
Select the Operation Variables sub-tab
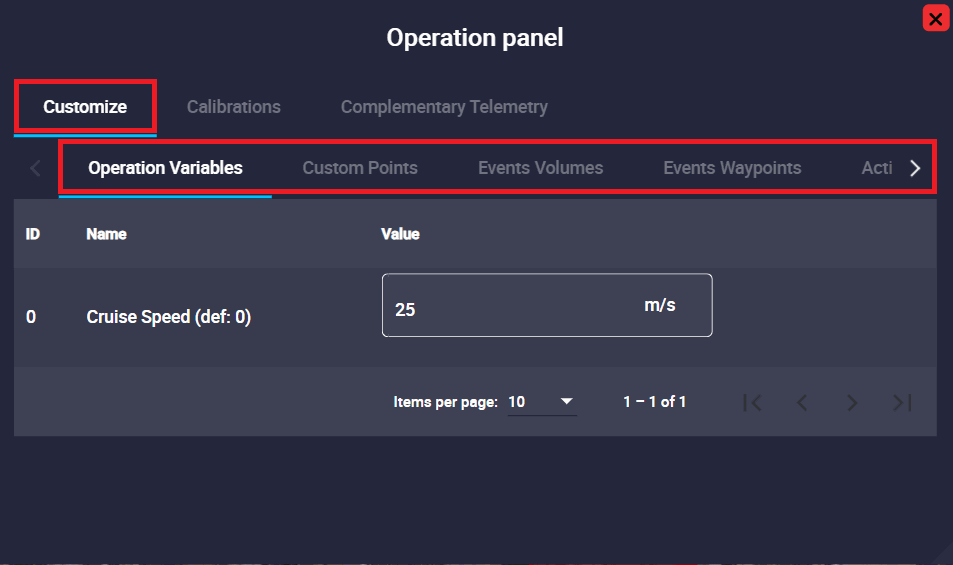(165, 168)
